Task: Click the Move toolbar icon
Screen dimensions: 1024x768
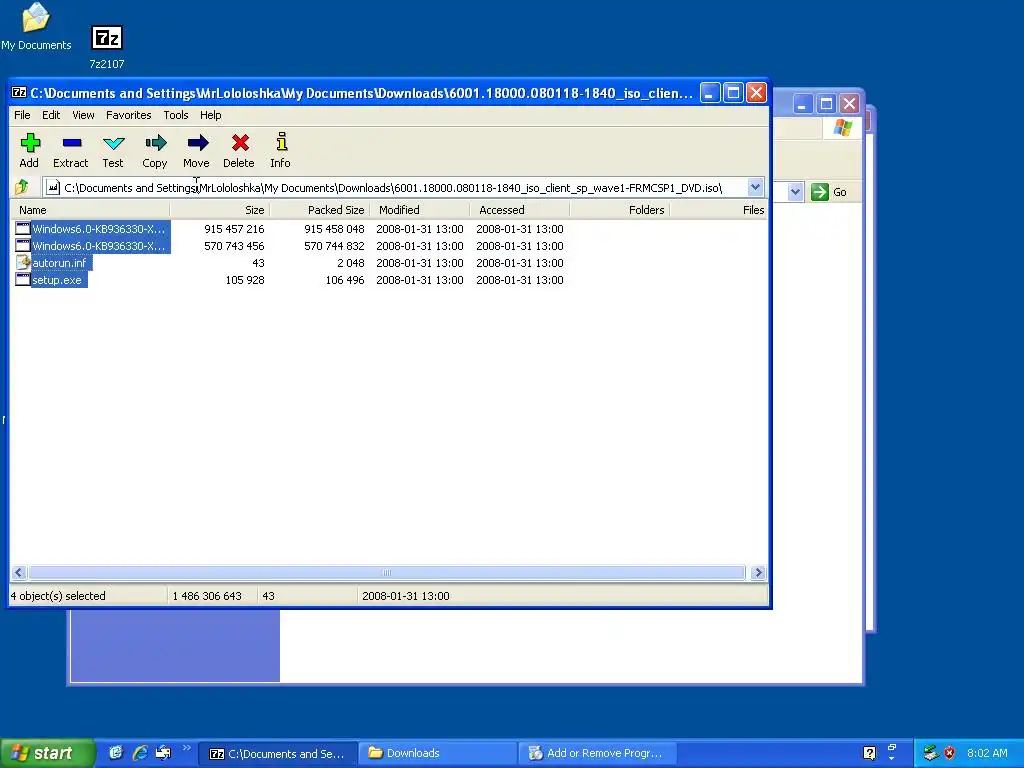Action: click(x=197, y=143)
